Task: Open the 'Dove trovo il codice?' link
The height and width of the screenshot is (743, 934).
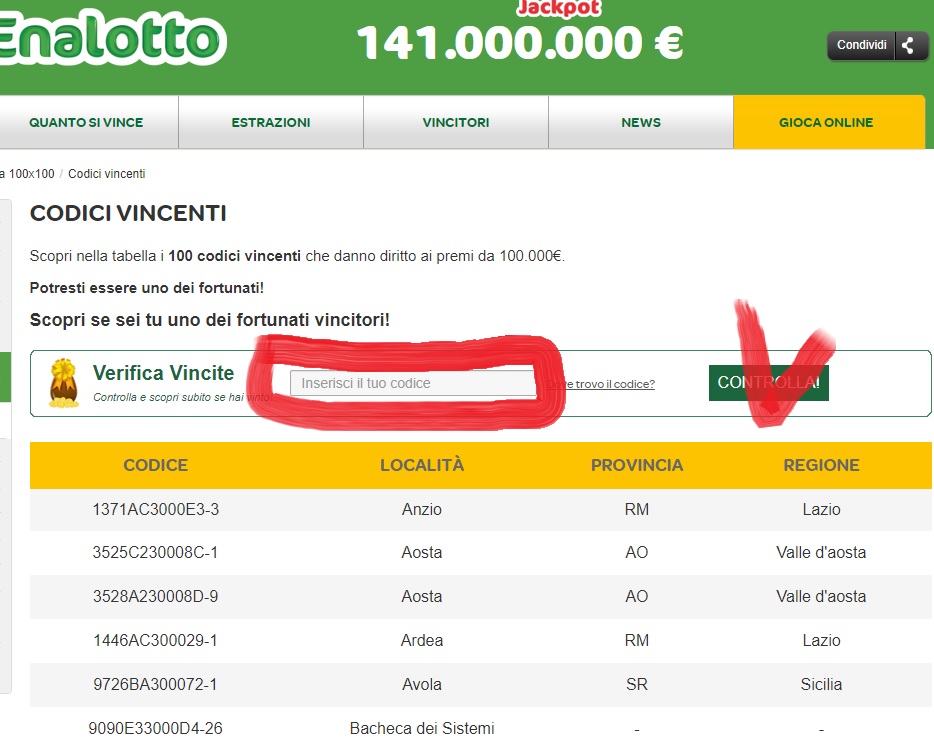Action: (x=601, y=384)
